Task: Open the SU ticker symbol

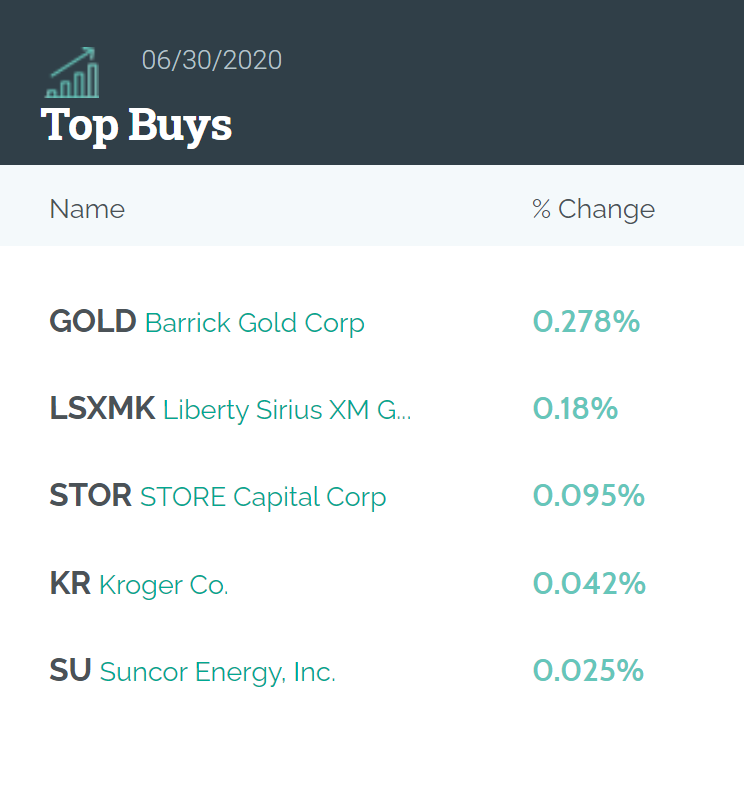Action: tap(70, 671)
